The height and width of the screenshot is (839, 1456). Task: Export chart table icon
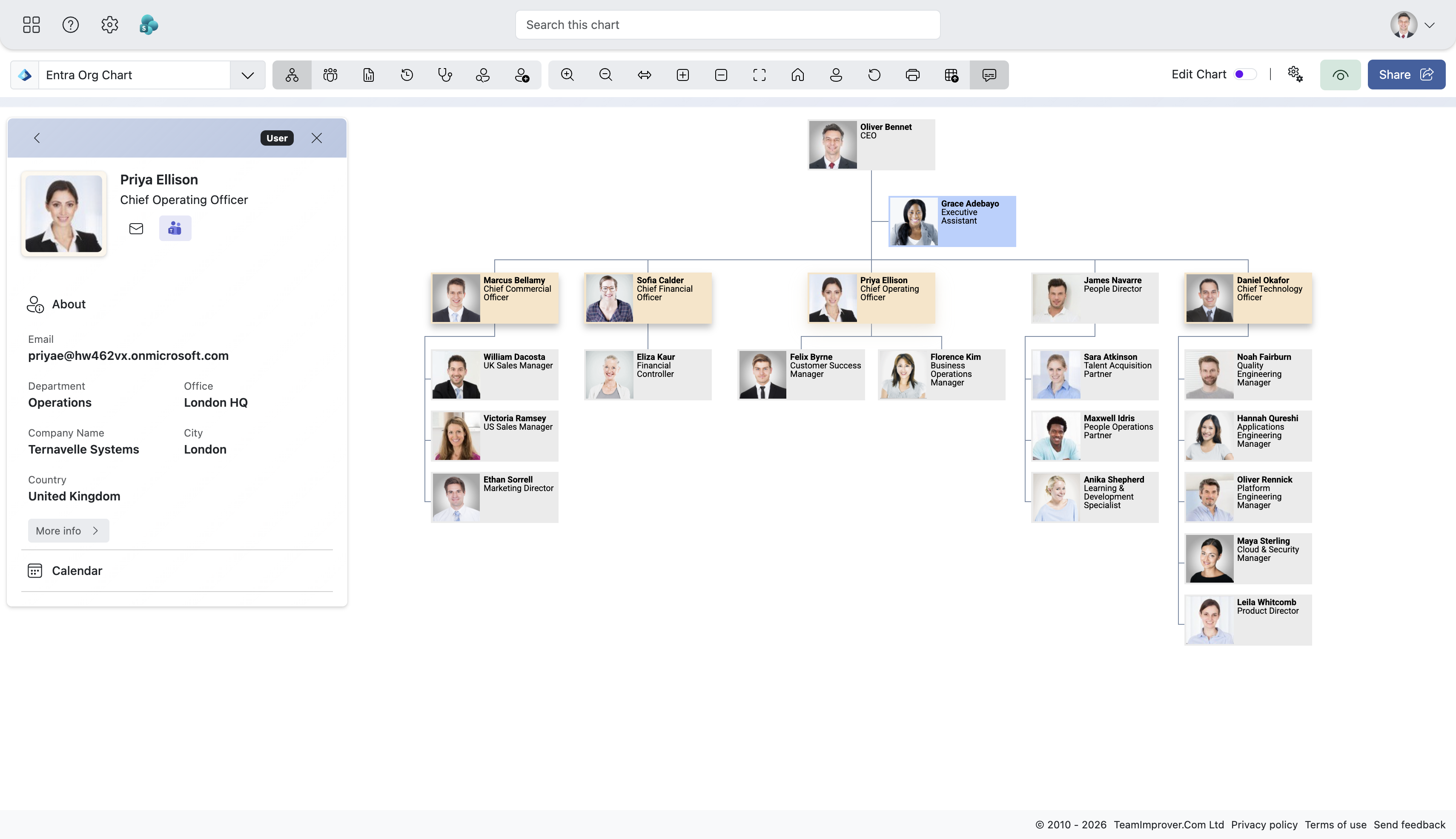coord(952,75)
